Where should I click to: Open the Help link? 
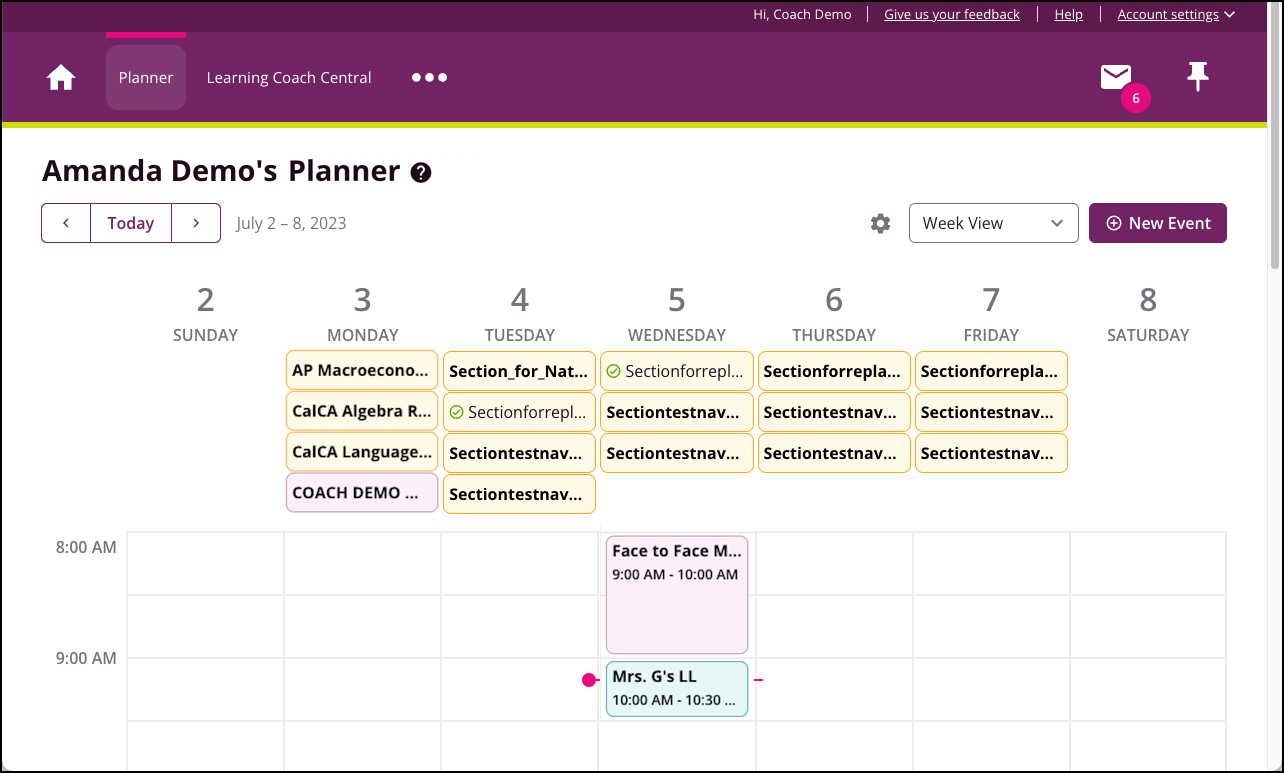(x=1068, y=14)
